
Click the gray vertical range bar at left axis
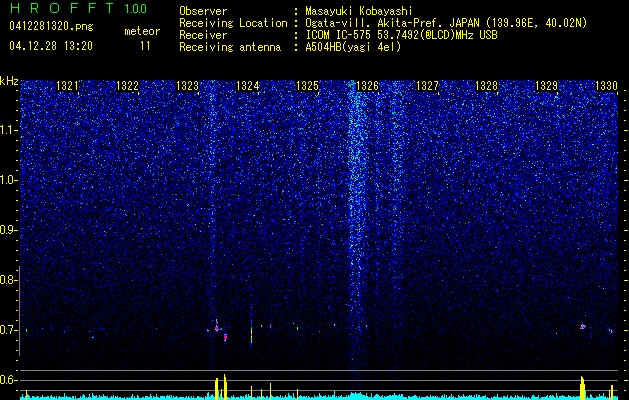click(19, 311)
